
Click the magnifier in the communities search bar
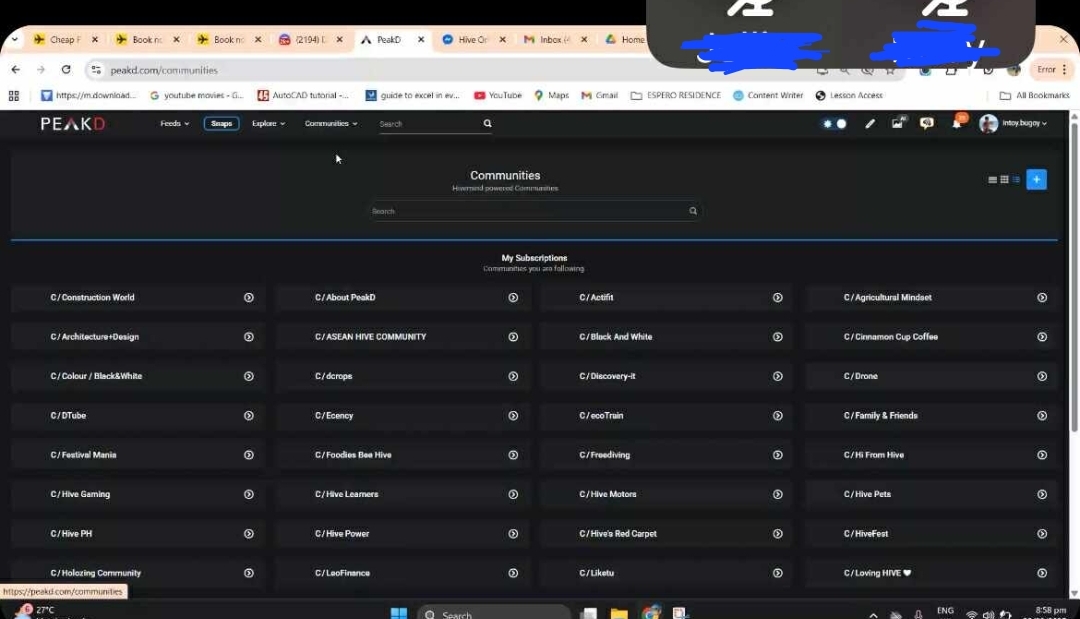click(693, 211)
